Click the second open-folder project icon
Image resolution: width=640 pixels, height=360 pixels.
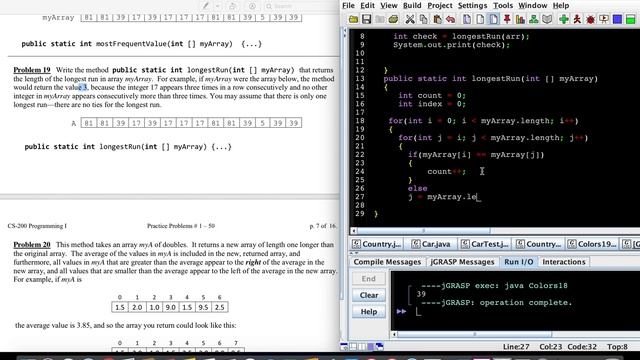click(393, 19)
